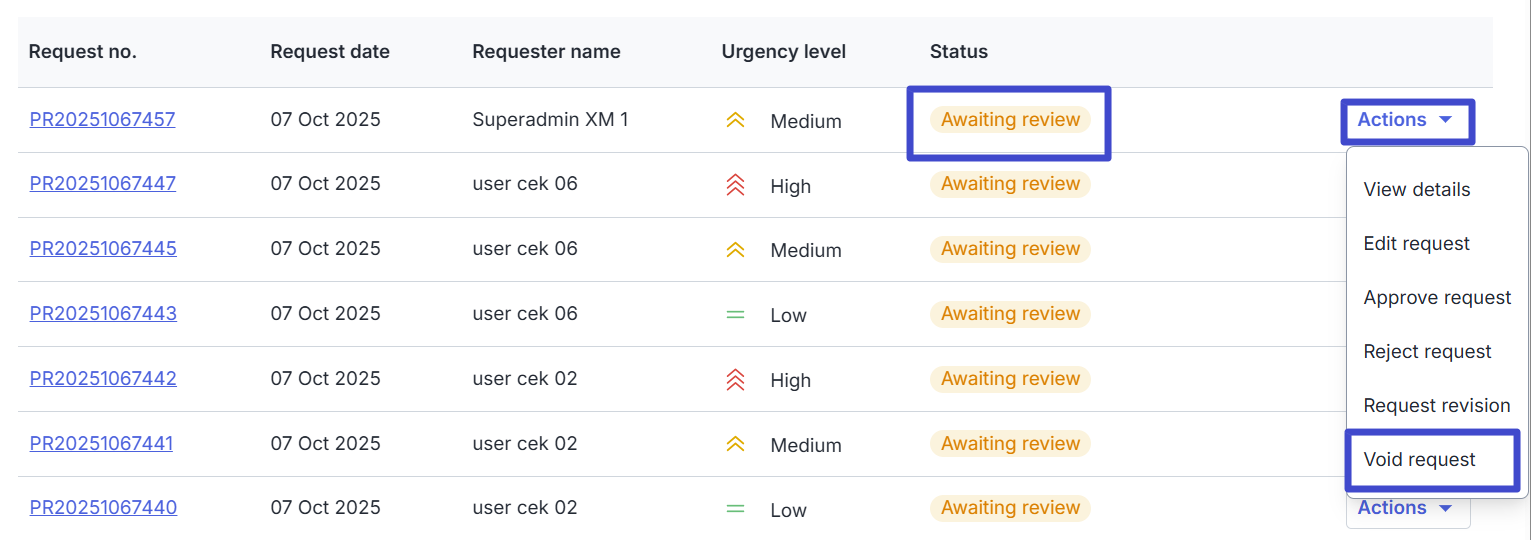Image resolution: width=1531 pixels, height=540 pixels.
Task: Click the Low urgency icon for PR20251067443
Action: coord(735,315)
